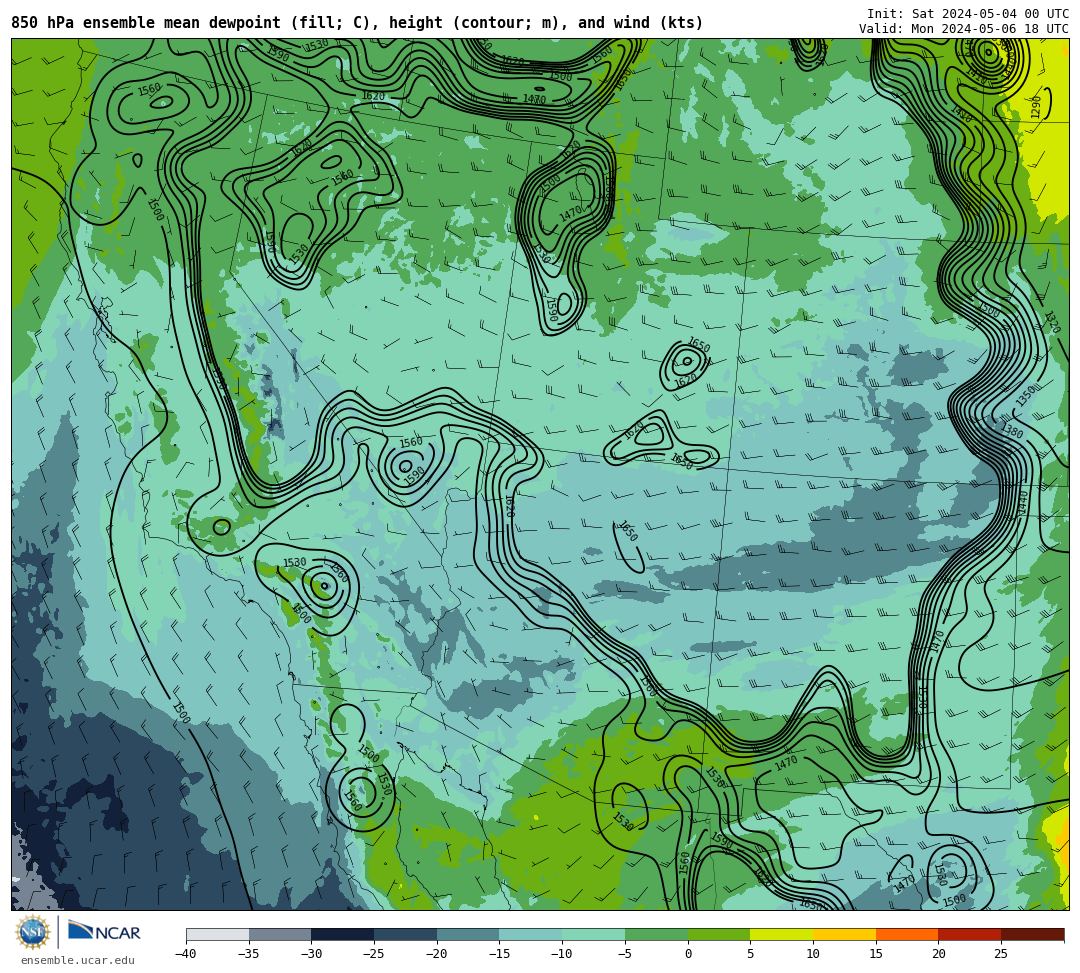Click the 5 to 10 yellow-green swatch
This screenshot has height=973, width=1080.
click(782, 934)
